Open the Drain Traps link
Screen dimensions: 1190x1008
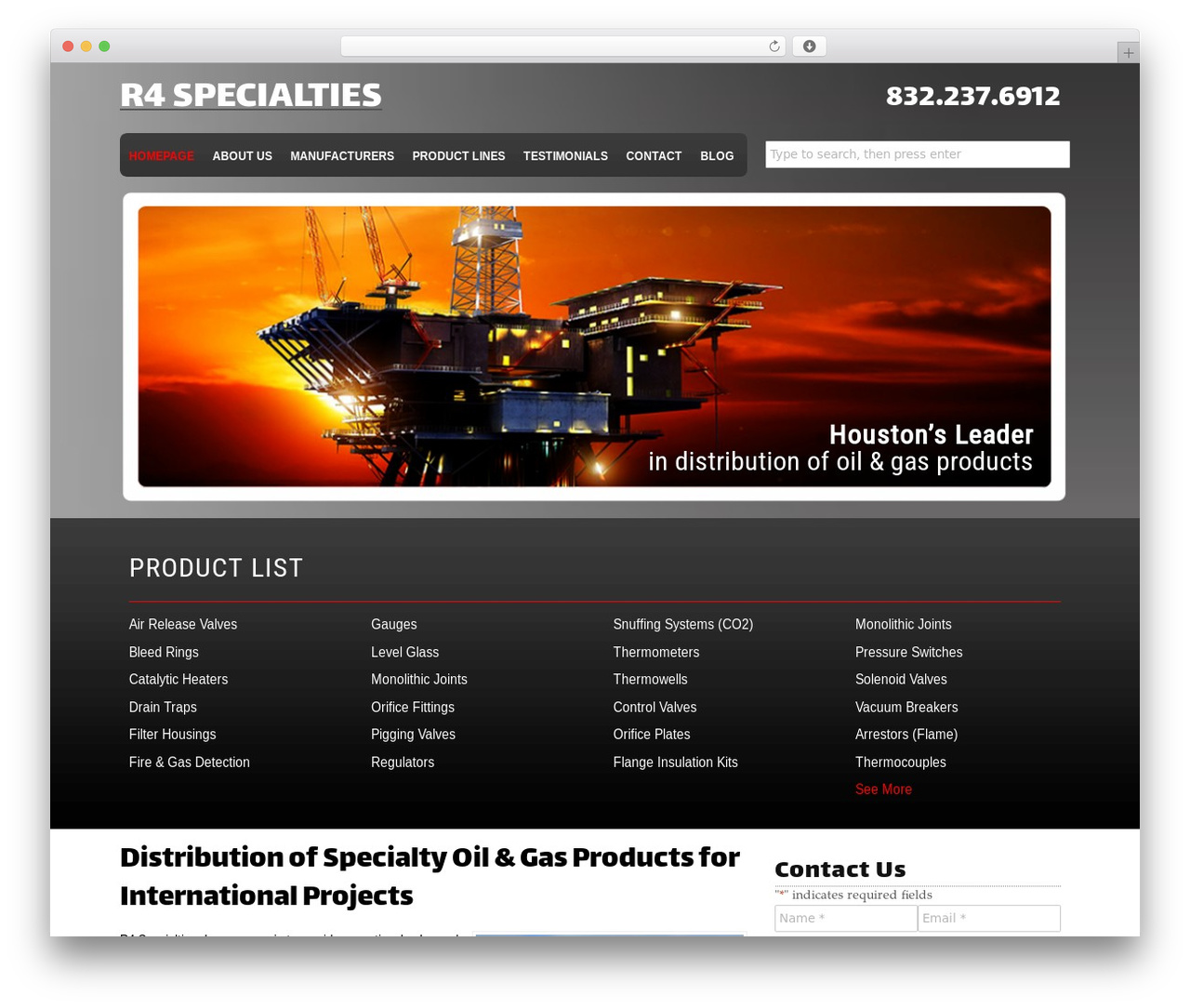coord(163,708)
